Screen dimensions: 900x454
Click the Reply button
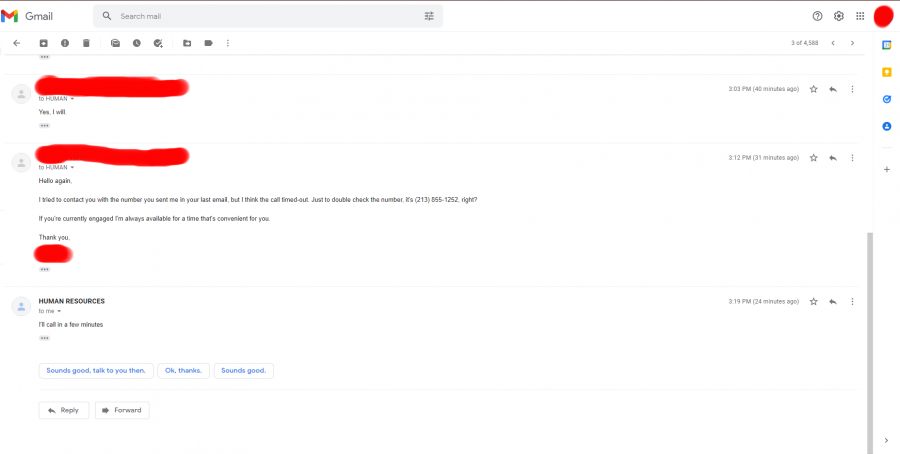[64, 410]
